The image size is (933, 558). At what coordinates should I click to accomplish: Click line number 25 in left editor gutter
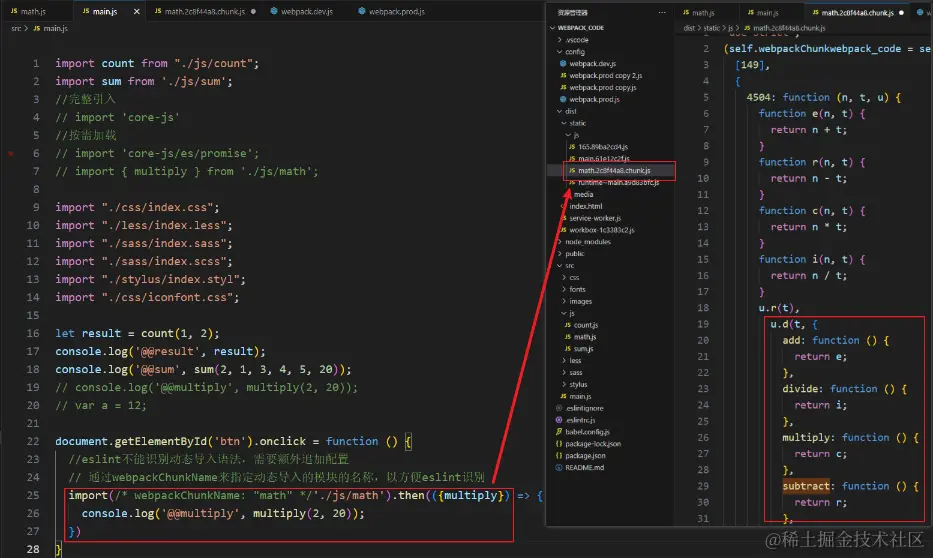(x=33, y=496)
